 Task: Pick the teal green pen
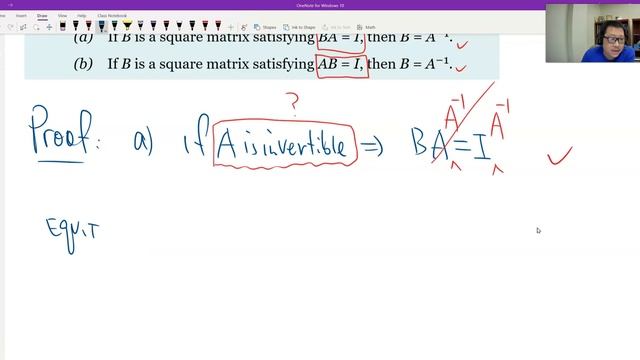tap(115, 27)
